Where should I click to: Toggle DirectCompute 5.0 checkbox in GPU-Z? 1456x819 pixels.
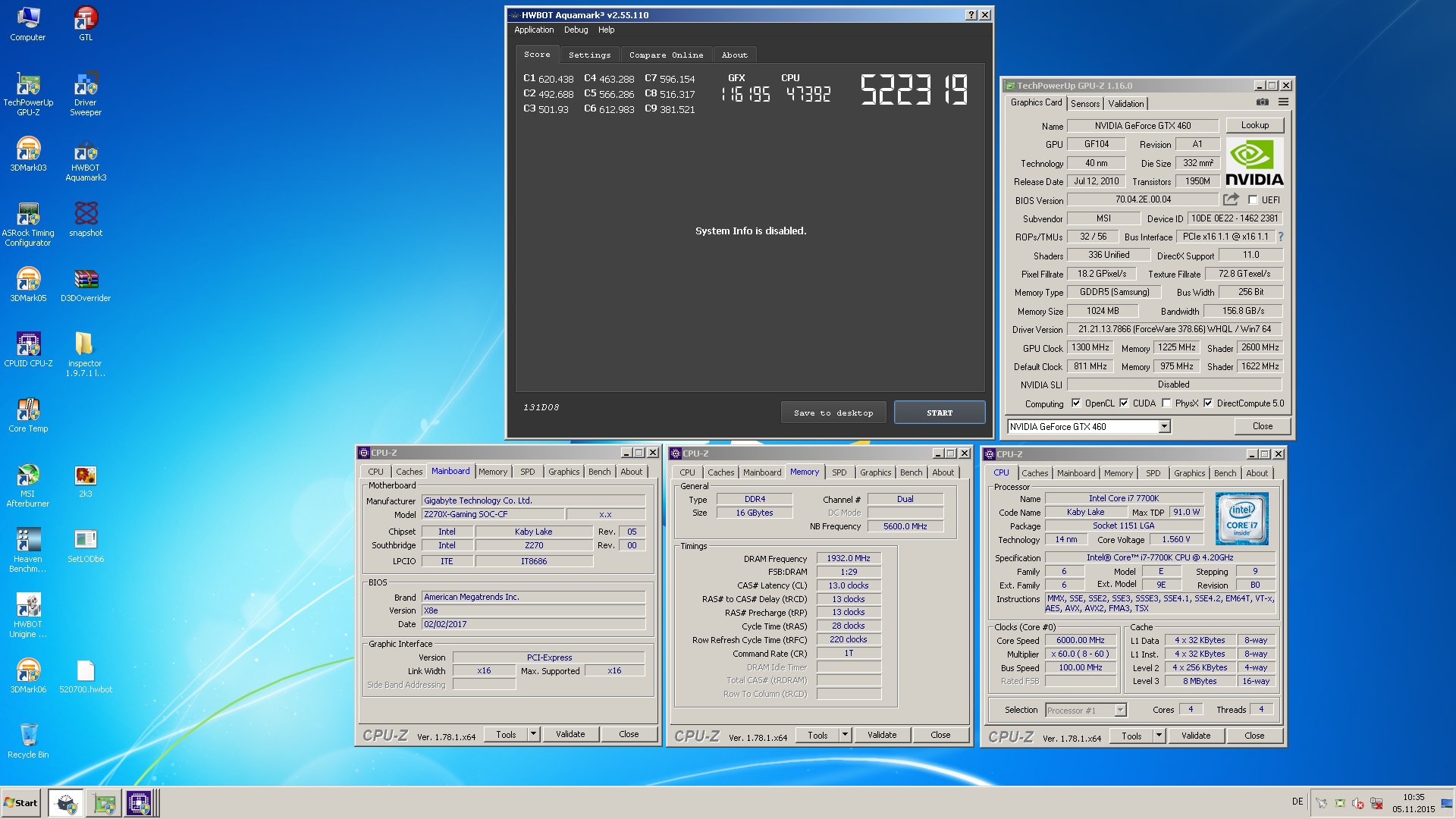pyautogui.click(x=1208, y=403)
